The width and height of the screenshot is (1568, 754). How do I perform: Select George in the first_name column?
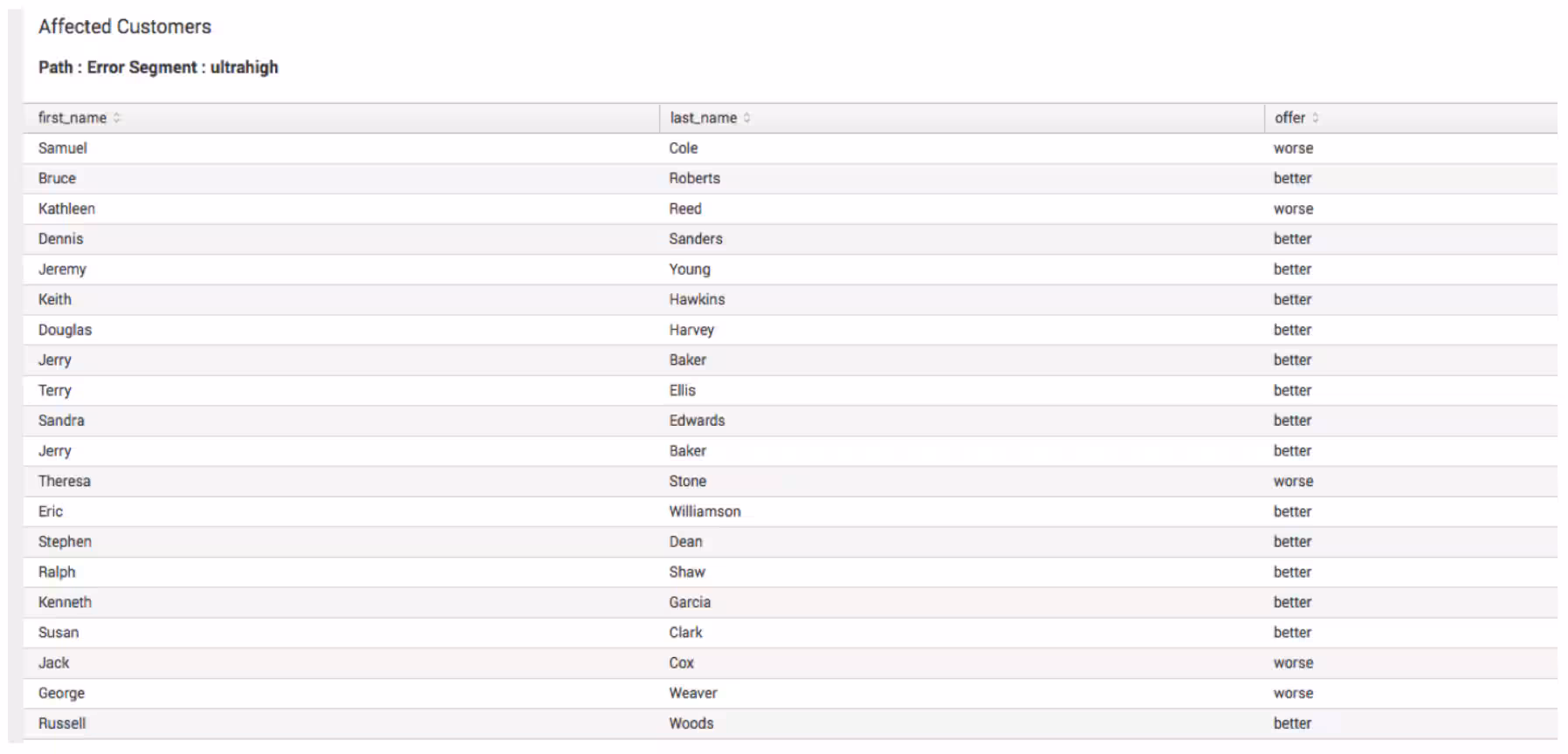(61, 693)
